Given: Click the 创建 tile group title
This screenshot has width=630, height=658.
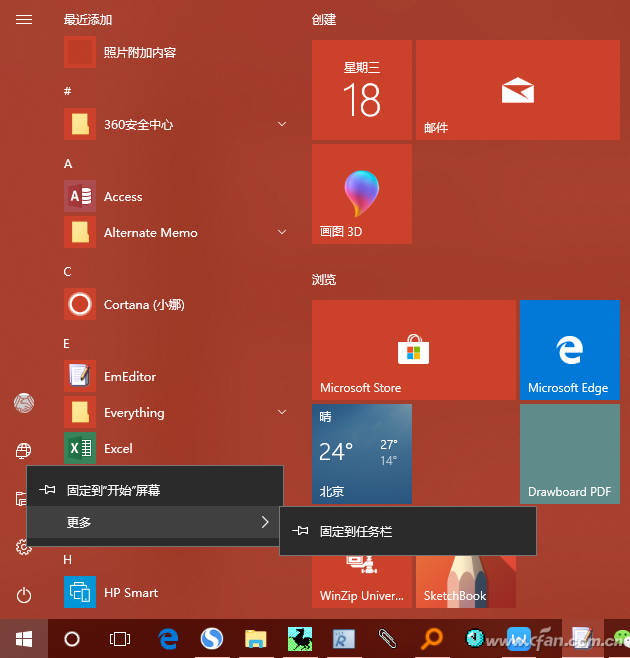Looking at the screenshot, I should point(324,19).
